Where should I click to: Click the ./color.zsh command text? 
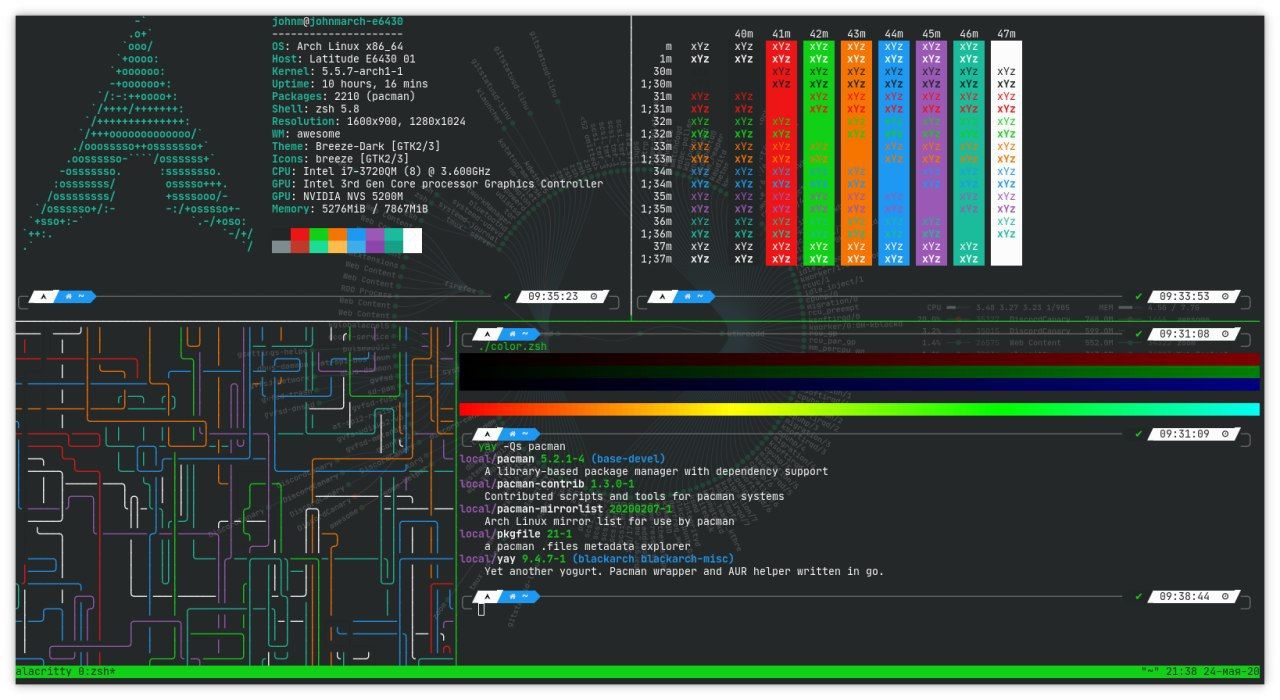(x=512, y=346)
